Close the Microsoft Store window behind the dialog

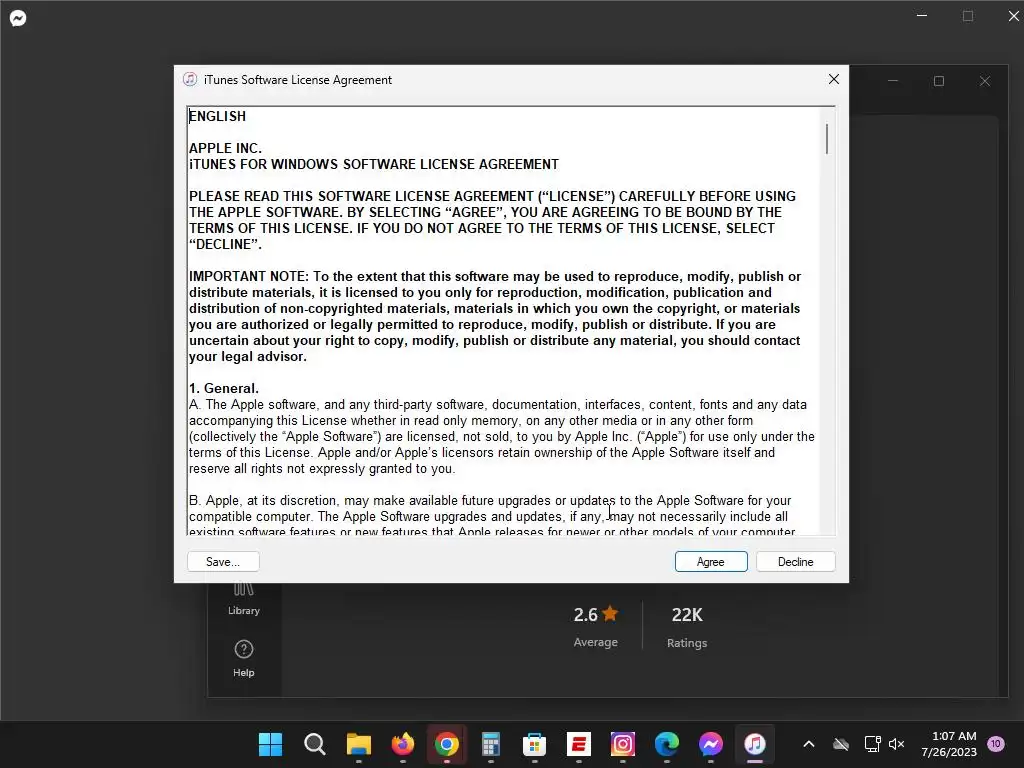coord(985,81)
